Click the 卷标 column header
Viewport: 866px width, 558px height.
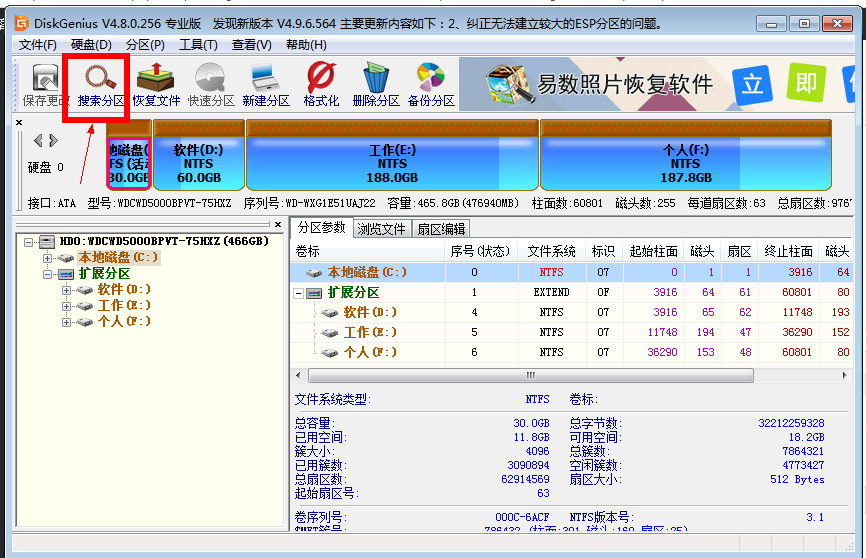(x=368, y=251)
